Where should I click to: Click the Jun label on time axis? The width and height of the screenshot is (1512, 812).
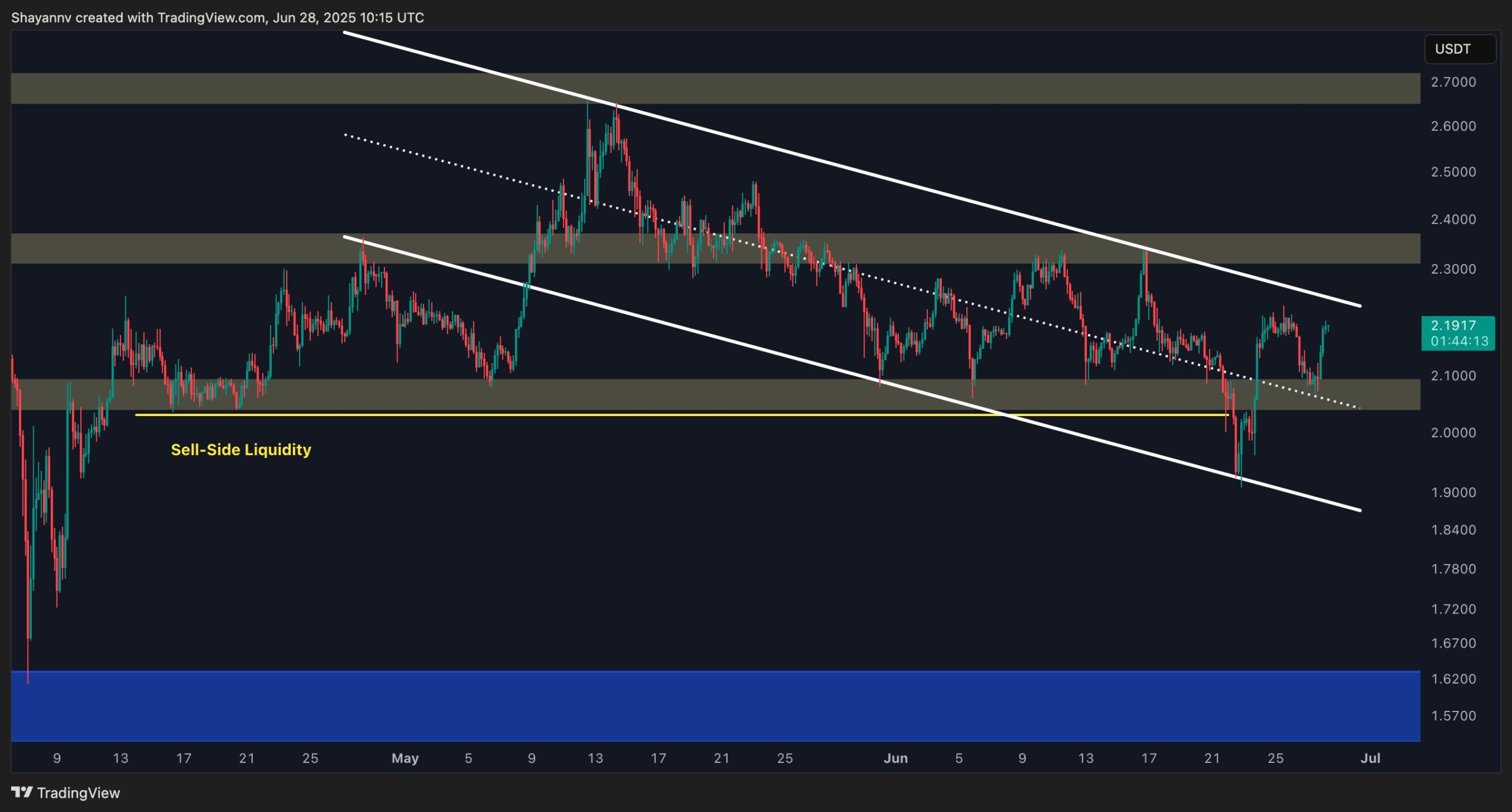(x=895, y=758)
